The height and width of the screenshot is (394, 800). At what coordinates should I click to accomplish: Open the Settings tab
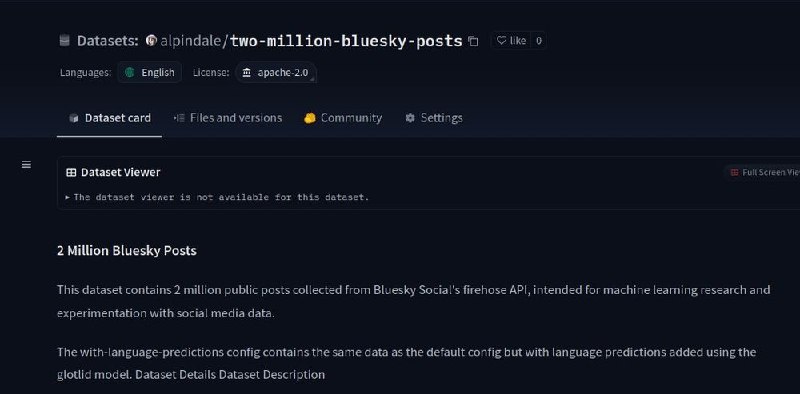click(434, 118)
